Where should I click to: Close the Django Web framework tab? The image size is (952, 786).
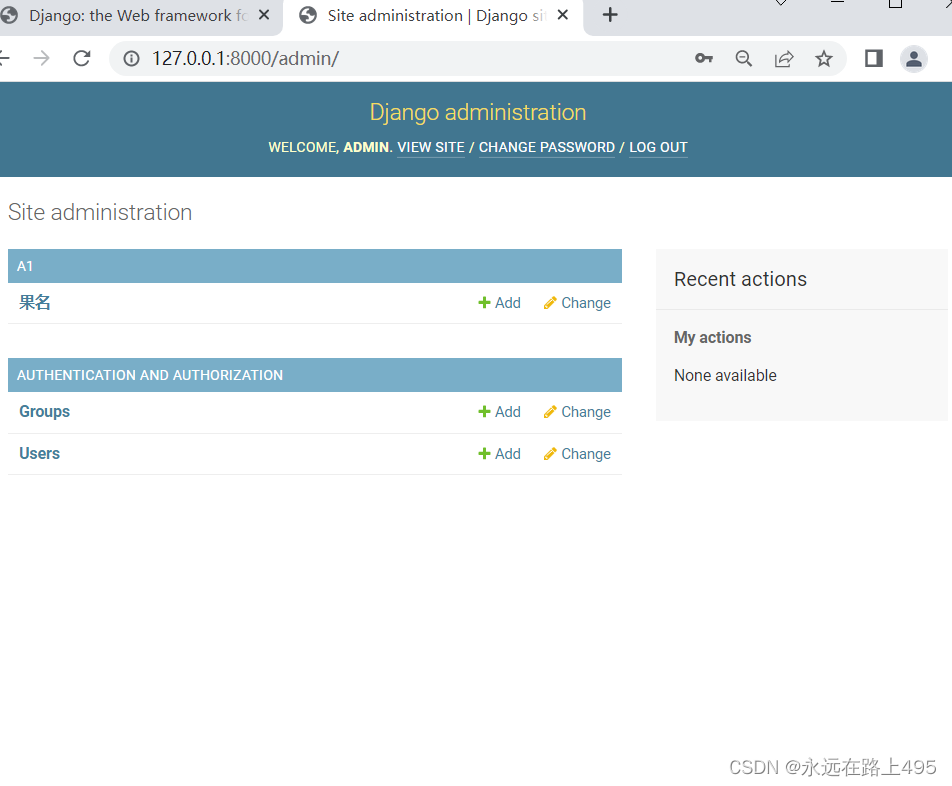click(264, 15)
